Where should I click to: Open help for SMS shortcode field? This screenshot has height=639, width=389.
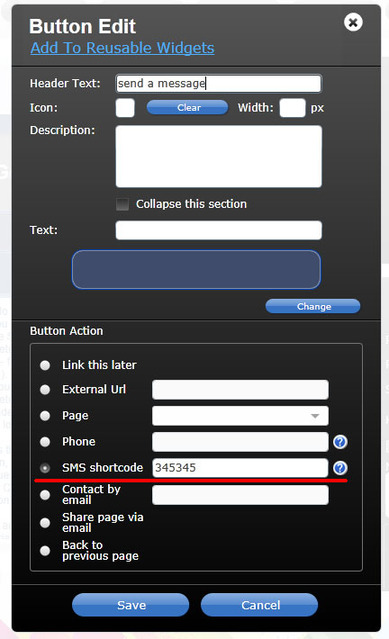point(340,468)
